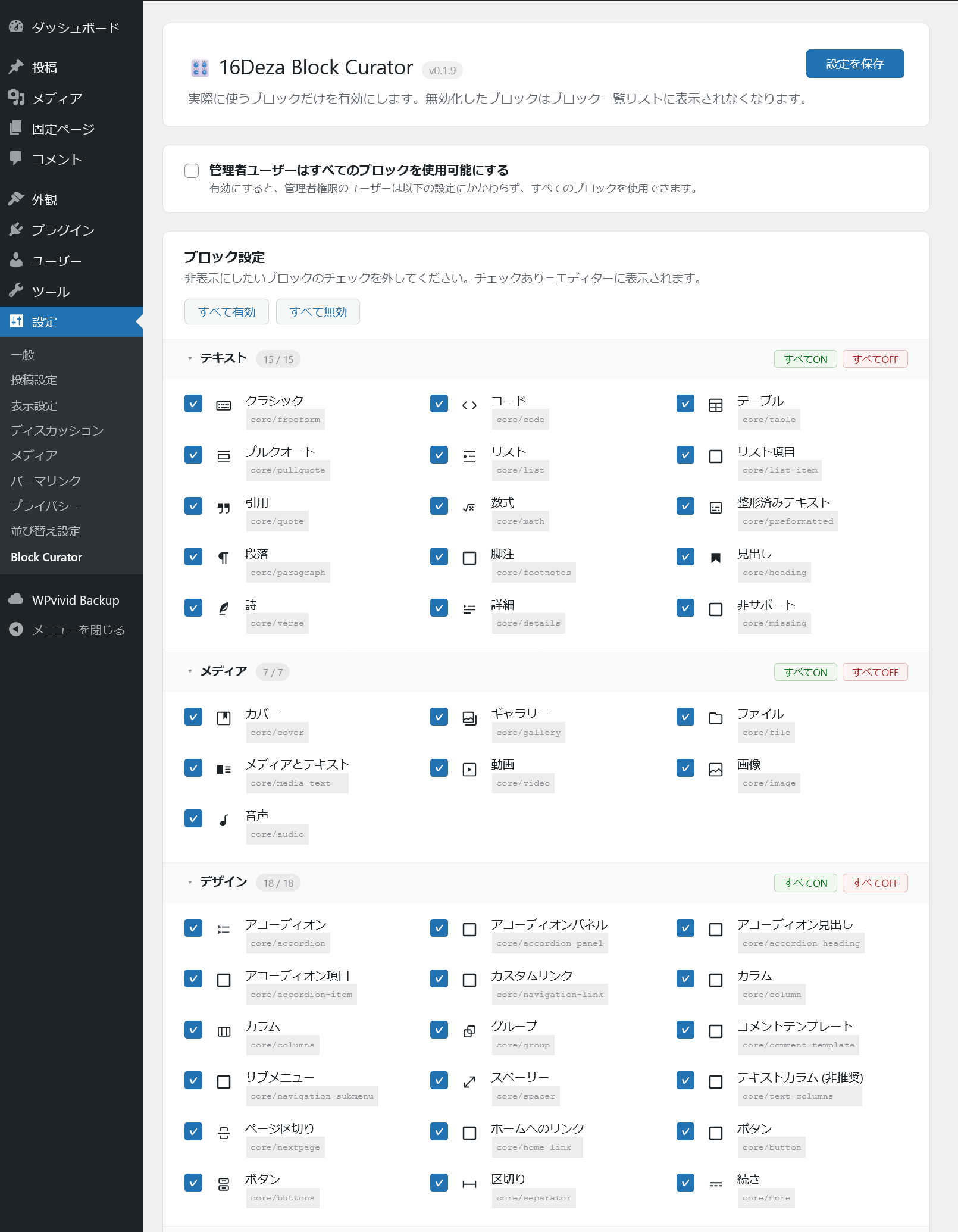Click the details block icon
The width and height of the screenshot is (958, 1232).
pos(469,609)
